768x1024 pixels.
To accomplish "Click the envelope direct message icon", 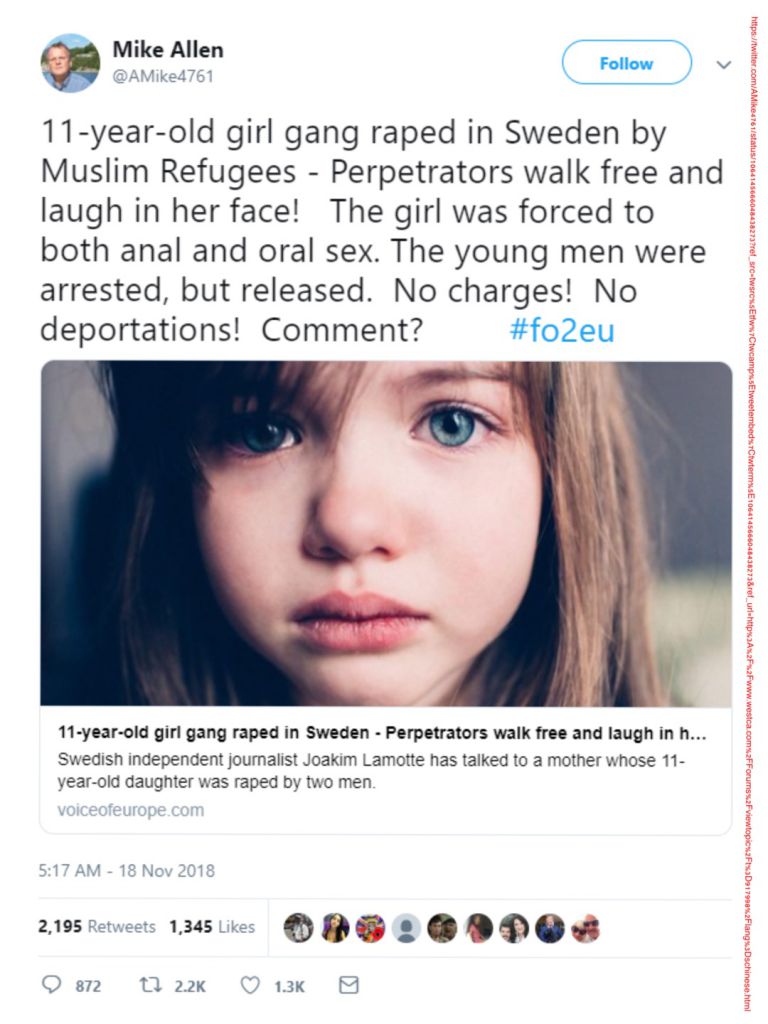I will point(349,985).
